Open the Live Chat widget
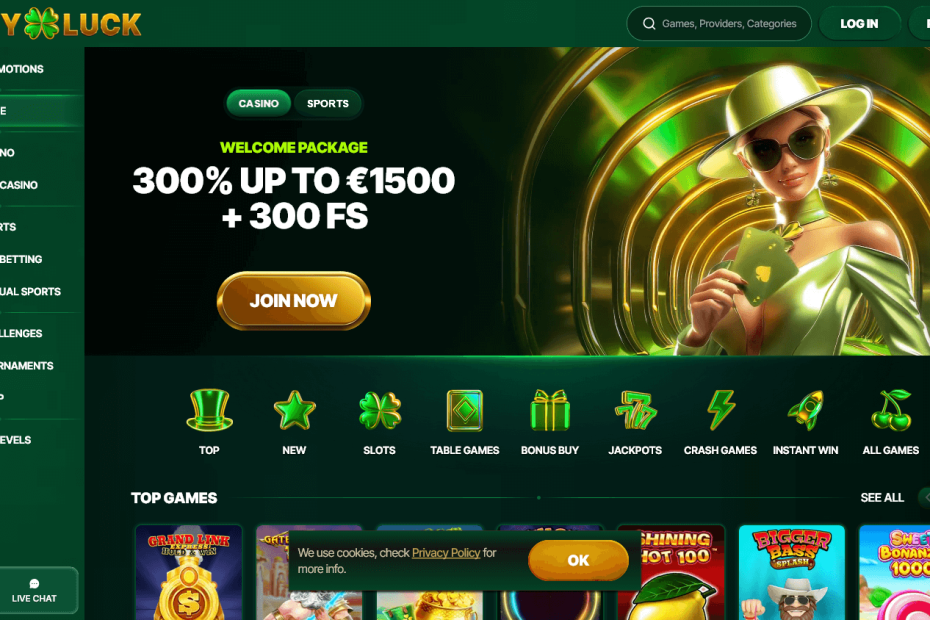 tap(34, 590)
